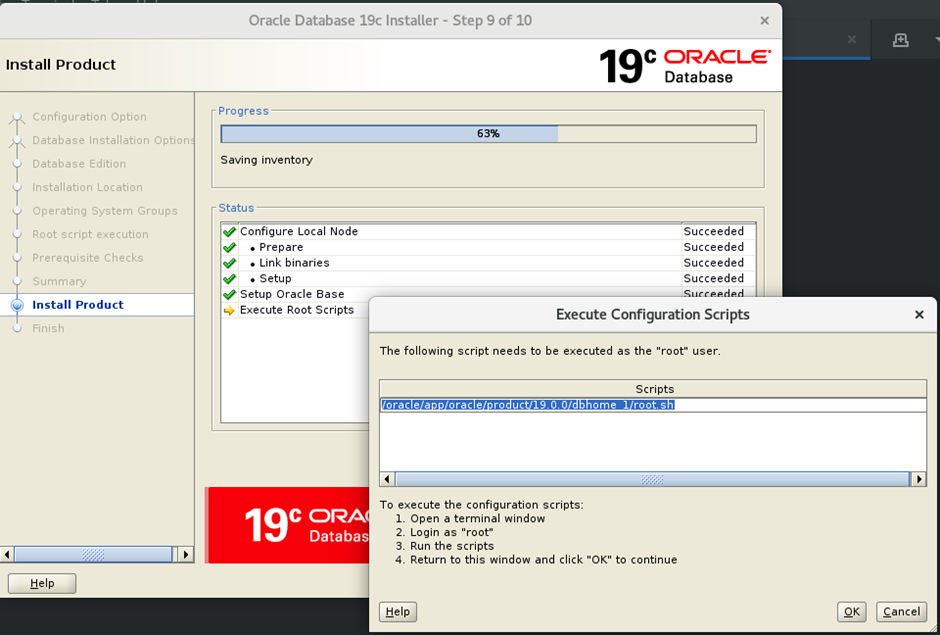Open Help in the Execute Configuration Scripts dialog
Image resolution: width=940 pixels, height=635 pixels.
click(x=398, y=612)
